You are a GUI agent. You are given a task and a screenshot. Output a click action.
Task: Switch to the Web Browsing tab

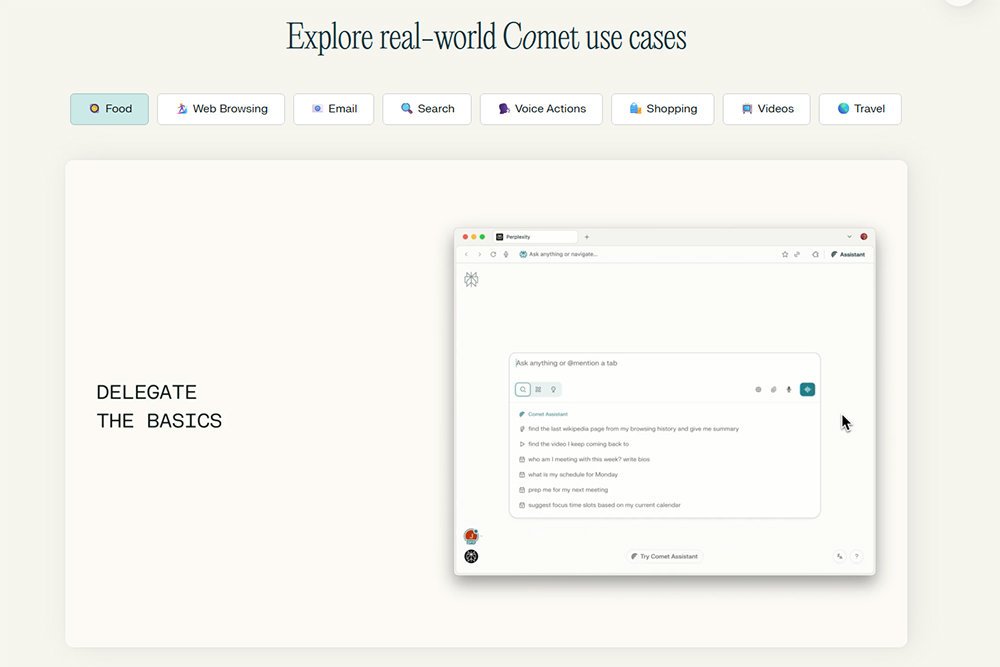click(x=220, y=109)
